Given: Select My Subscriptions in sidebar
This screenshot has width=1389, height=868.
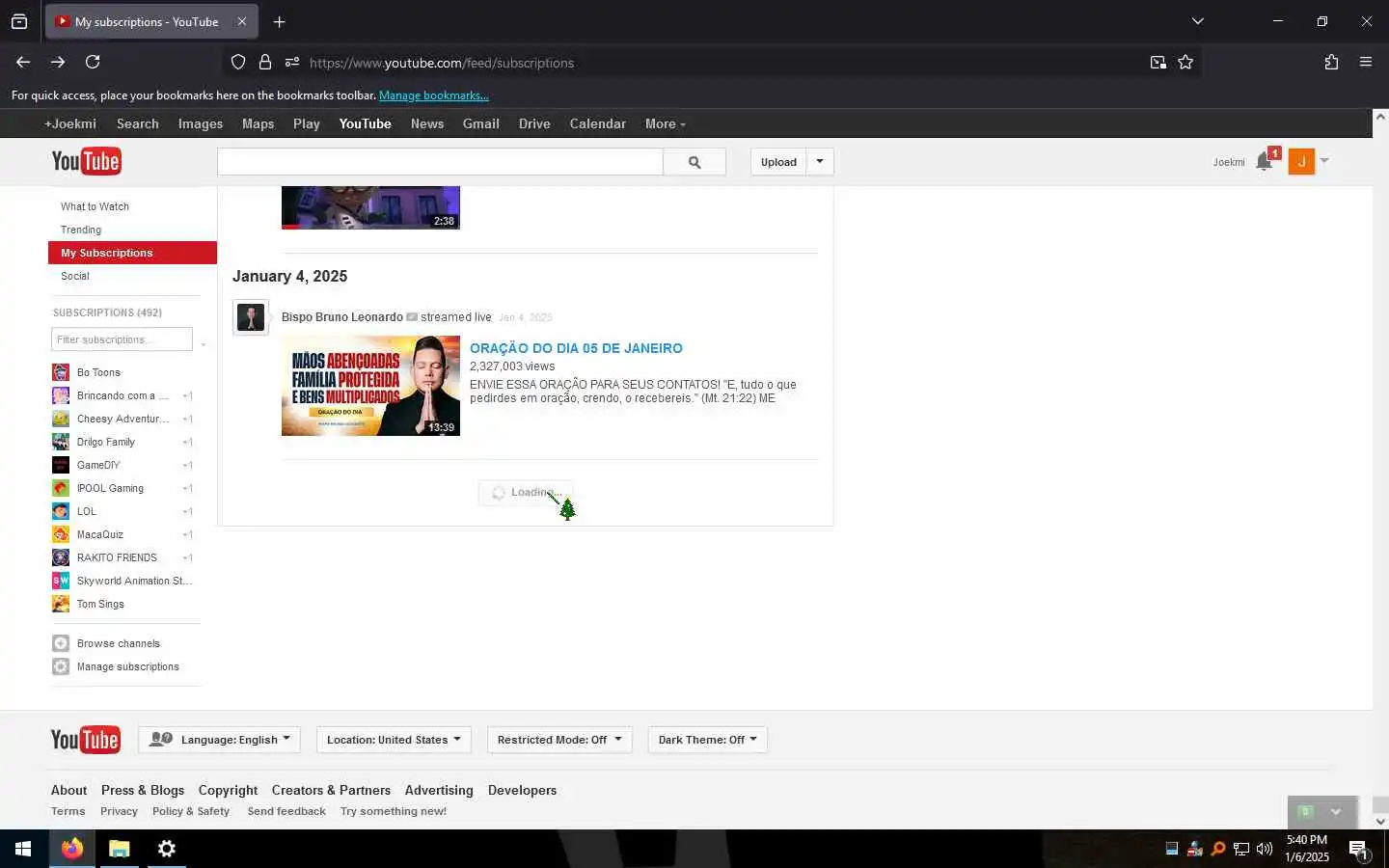Looking at the screenshot, I should [x=132, y=253].
